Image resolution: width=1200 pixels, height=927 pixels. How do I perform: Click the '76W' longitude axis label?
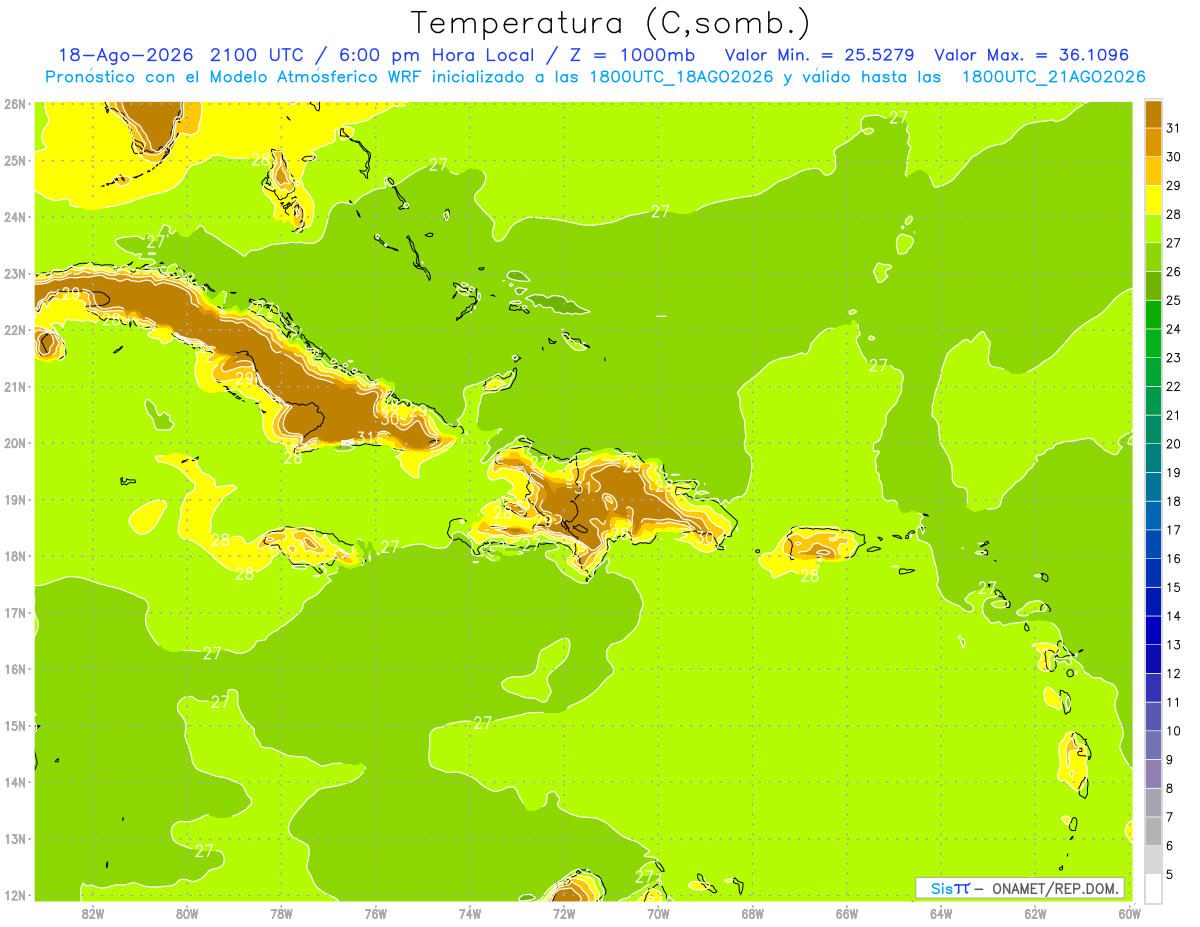pos(376,914)
